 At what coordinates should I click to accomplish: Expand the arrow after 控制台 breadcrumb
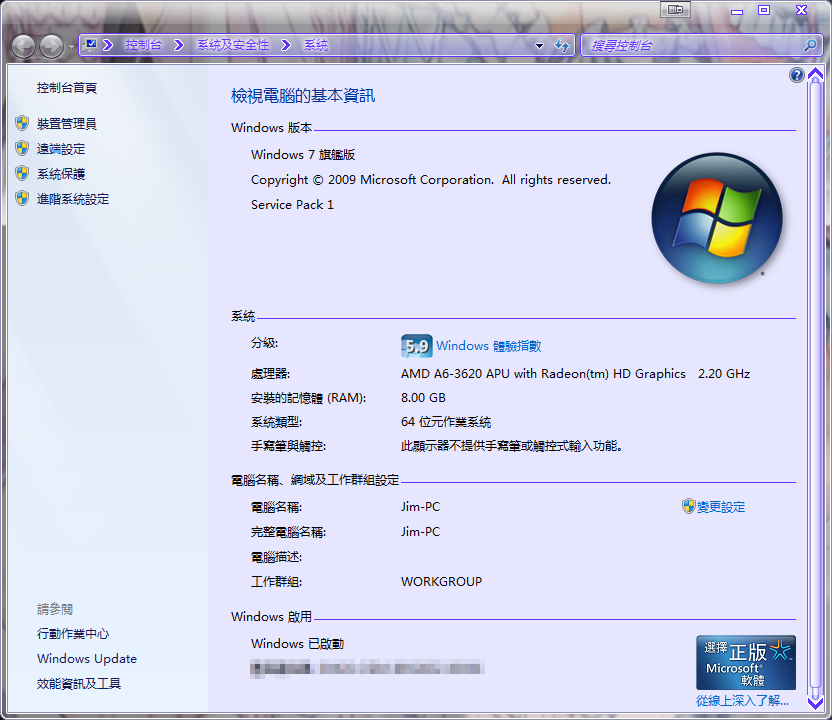click(x=179, y=45)
